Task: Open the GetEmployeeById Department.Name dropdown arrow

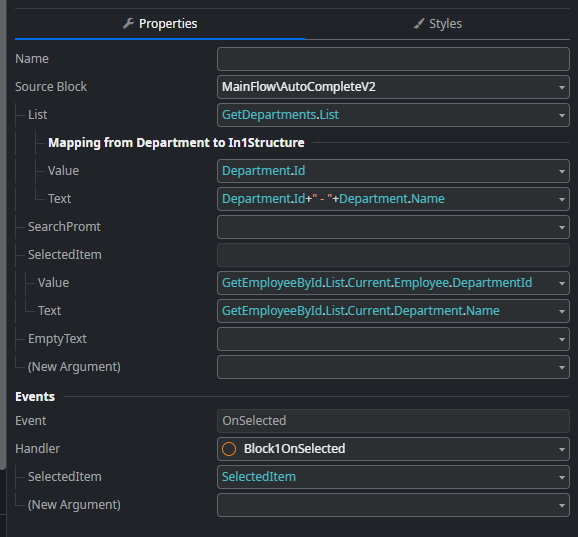Action: (562, 311)
